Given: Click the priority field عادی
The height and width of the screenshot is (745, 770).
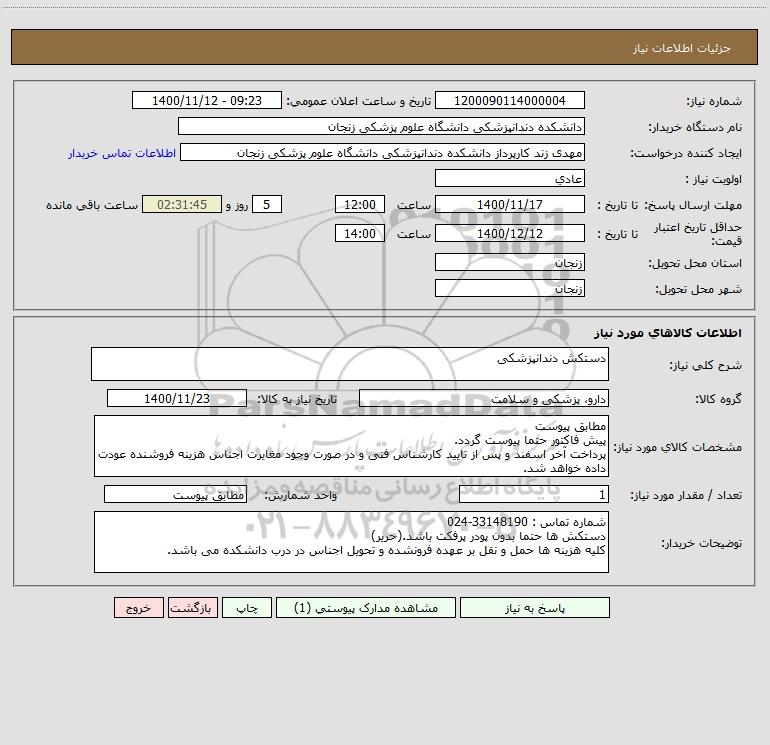Looking at the screenshot, I should pos(510,178).
